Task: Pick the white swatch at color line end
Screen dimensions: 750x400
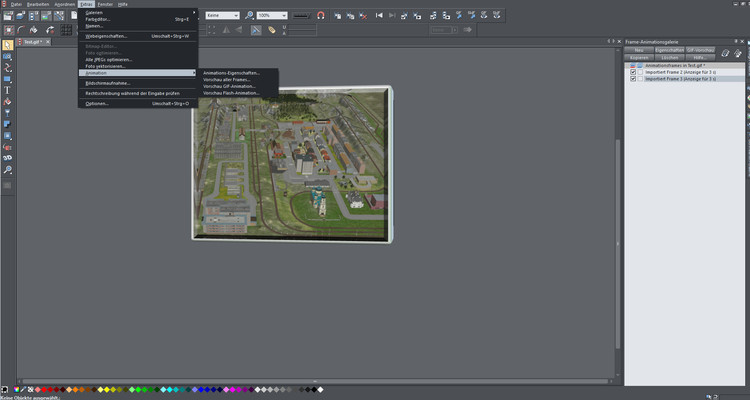Action: [x=320, y=389]
